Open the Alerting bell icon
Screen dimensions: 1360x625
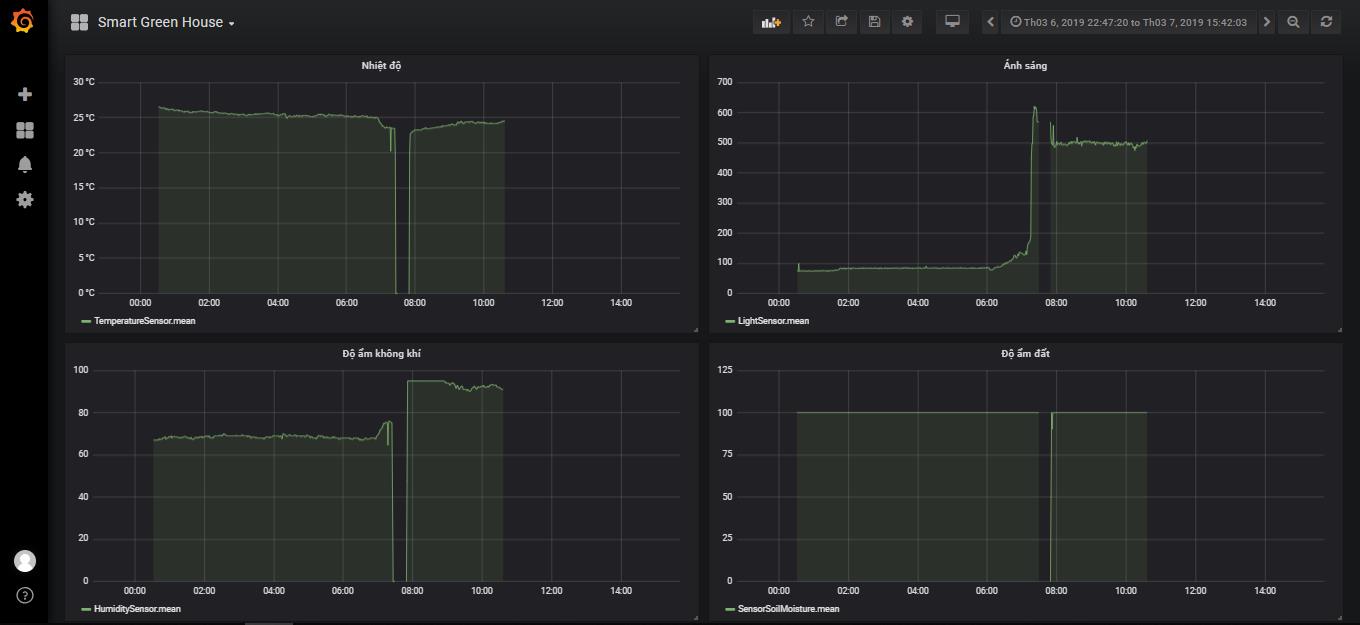pos(25,165)
